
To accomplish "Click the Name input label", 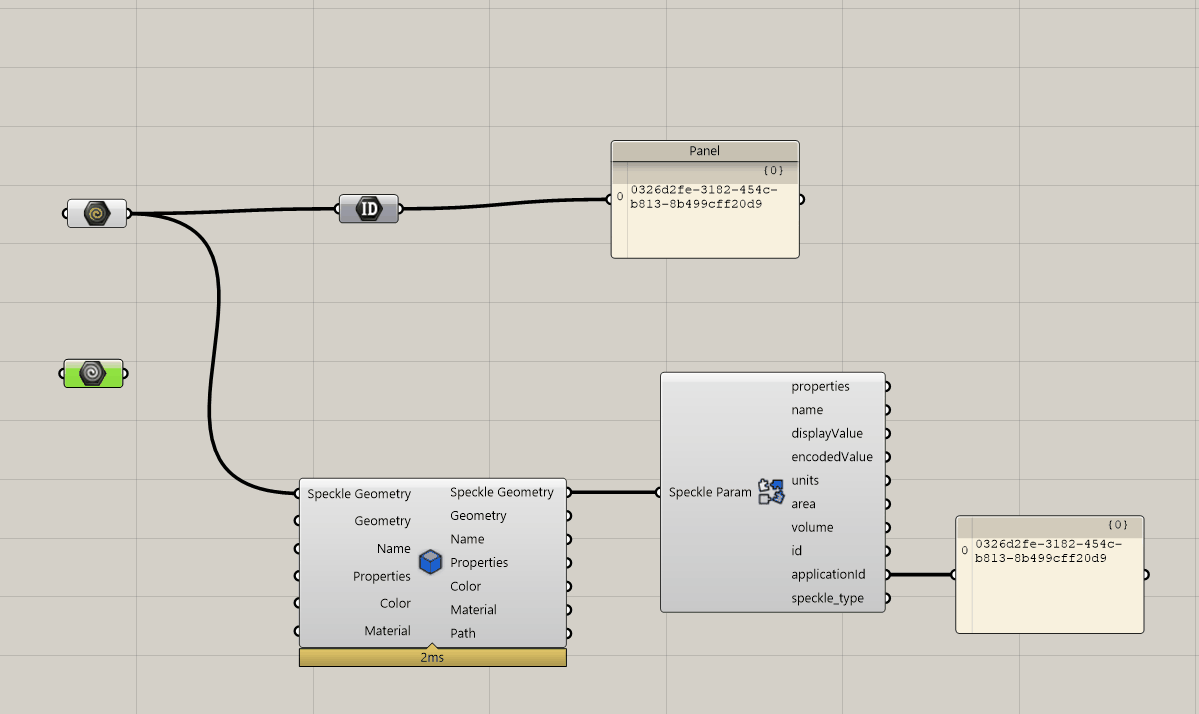I will [393, 549].
